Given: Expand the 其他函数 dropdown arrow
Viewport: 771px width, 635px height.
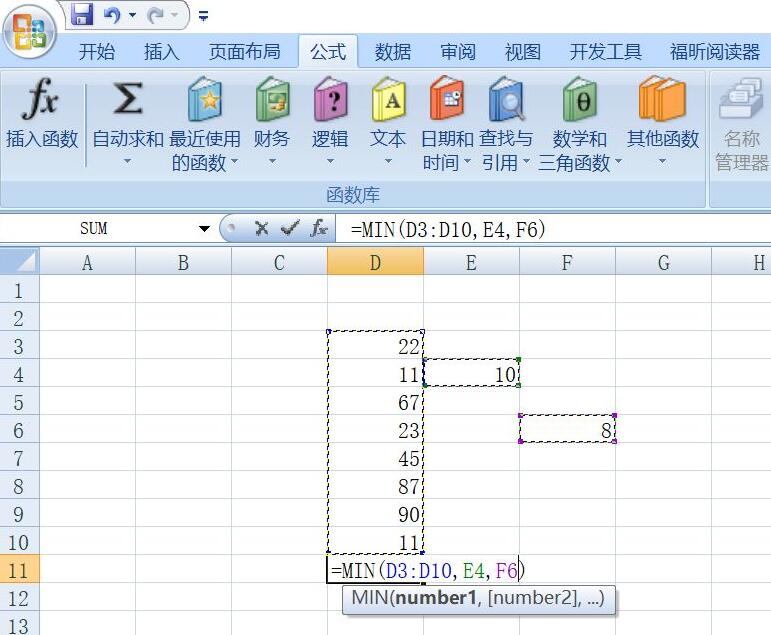Looking at the screenshot, I should coord(662,161).
